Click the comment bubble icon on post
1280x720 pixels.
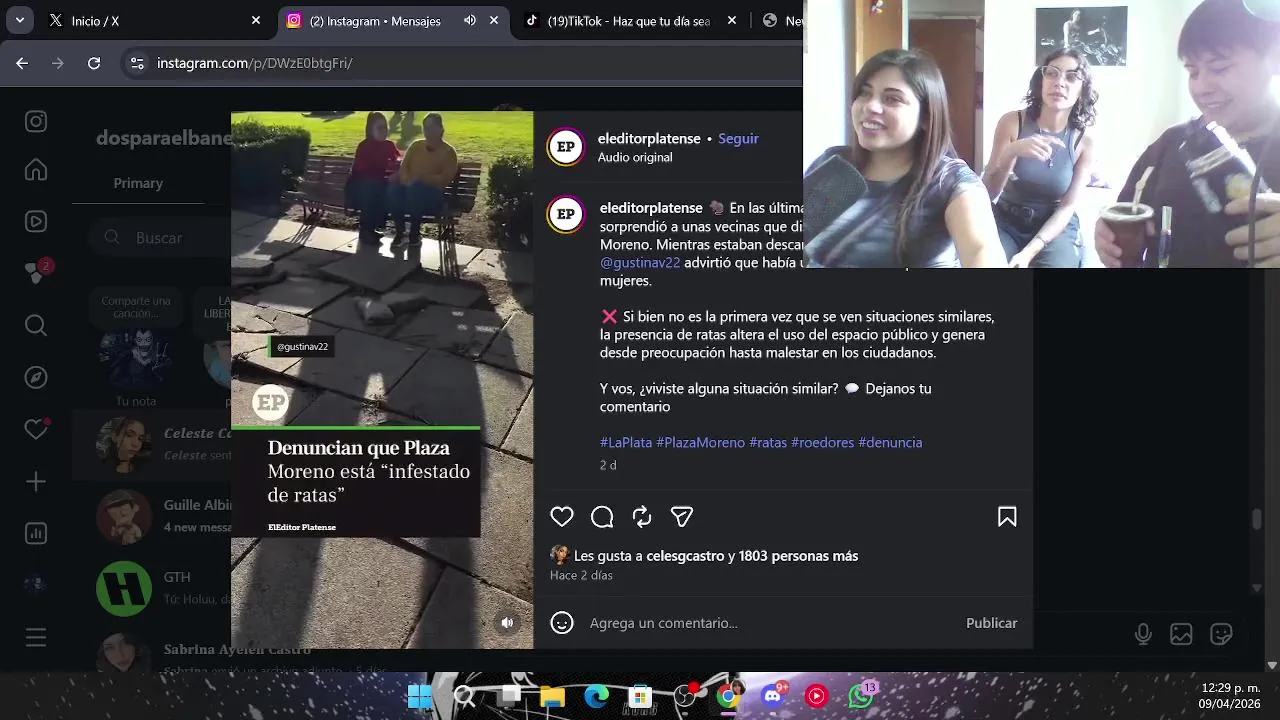602,517
